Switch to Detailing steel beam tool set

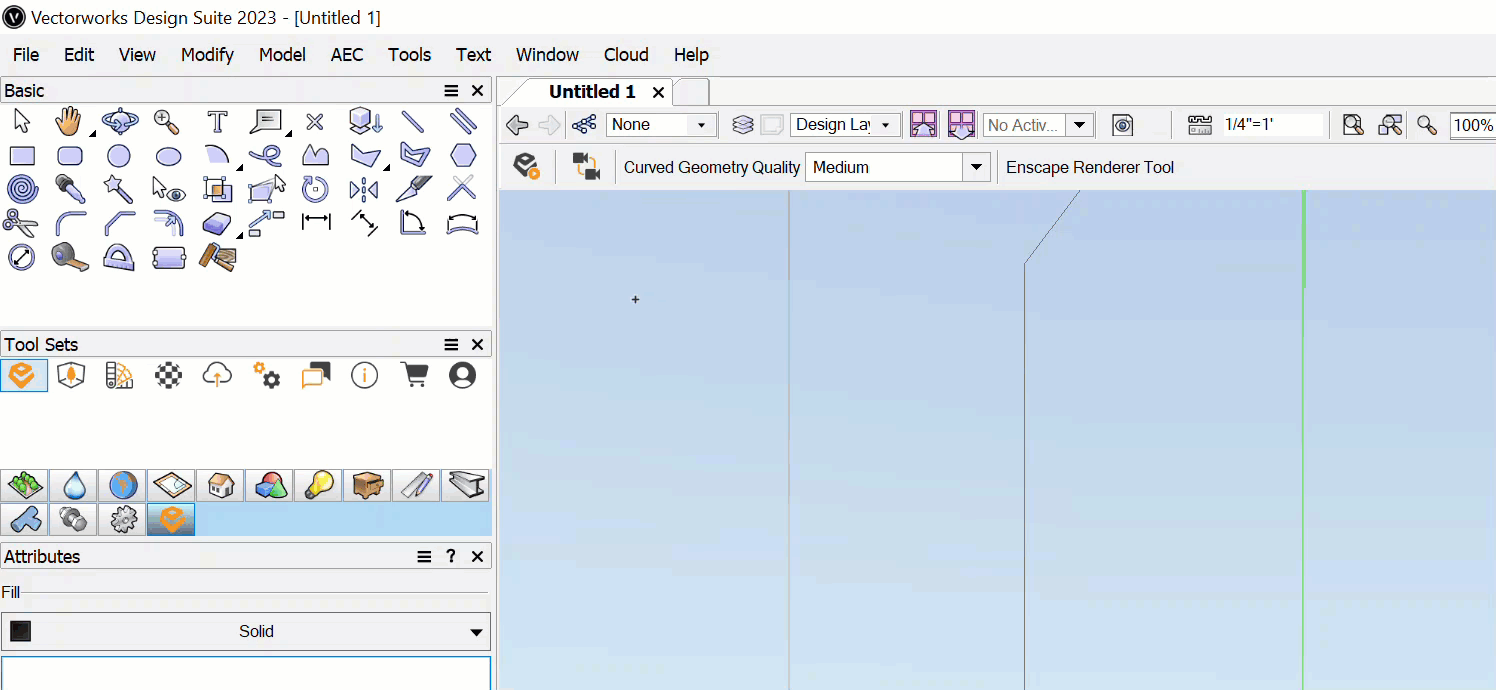click(465, 485)
